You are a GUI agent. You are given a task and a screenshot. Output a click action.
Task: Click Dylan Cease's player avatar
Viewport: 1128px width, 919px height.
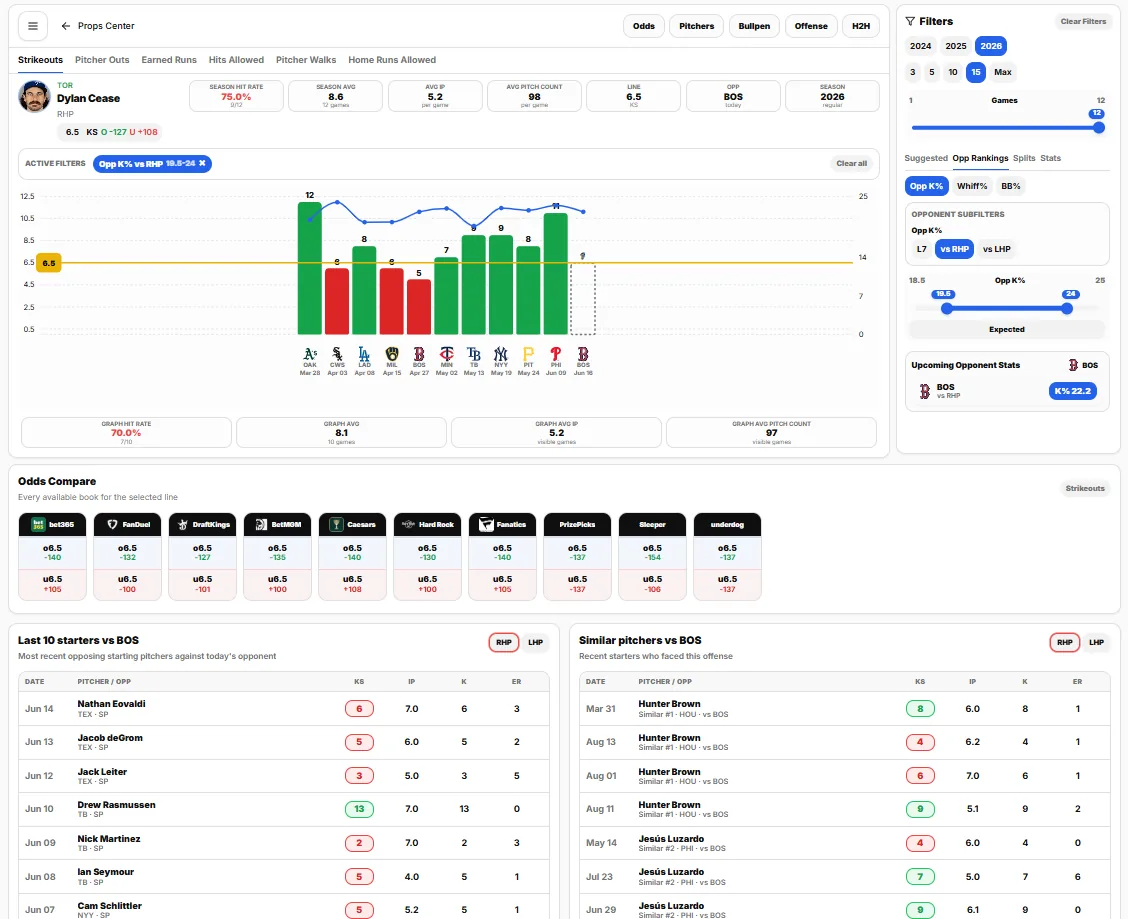click(x=34, y=96)
